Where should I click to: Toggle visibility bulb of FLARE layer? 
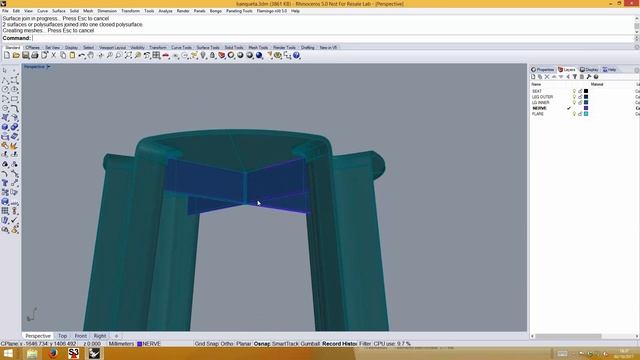coord(574,114)
